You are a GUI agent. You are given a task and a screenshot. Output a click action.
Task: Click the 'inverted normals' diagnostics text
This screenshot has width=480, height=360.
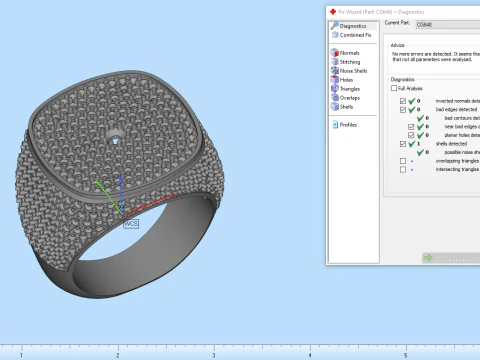pyautogui.click(x=458, y=101)
